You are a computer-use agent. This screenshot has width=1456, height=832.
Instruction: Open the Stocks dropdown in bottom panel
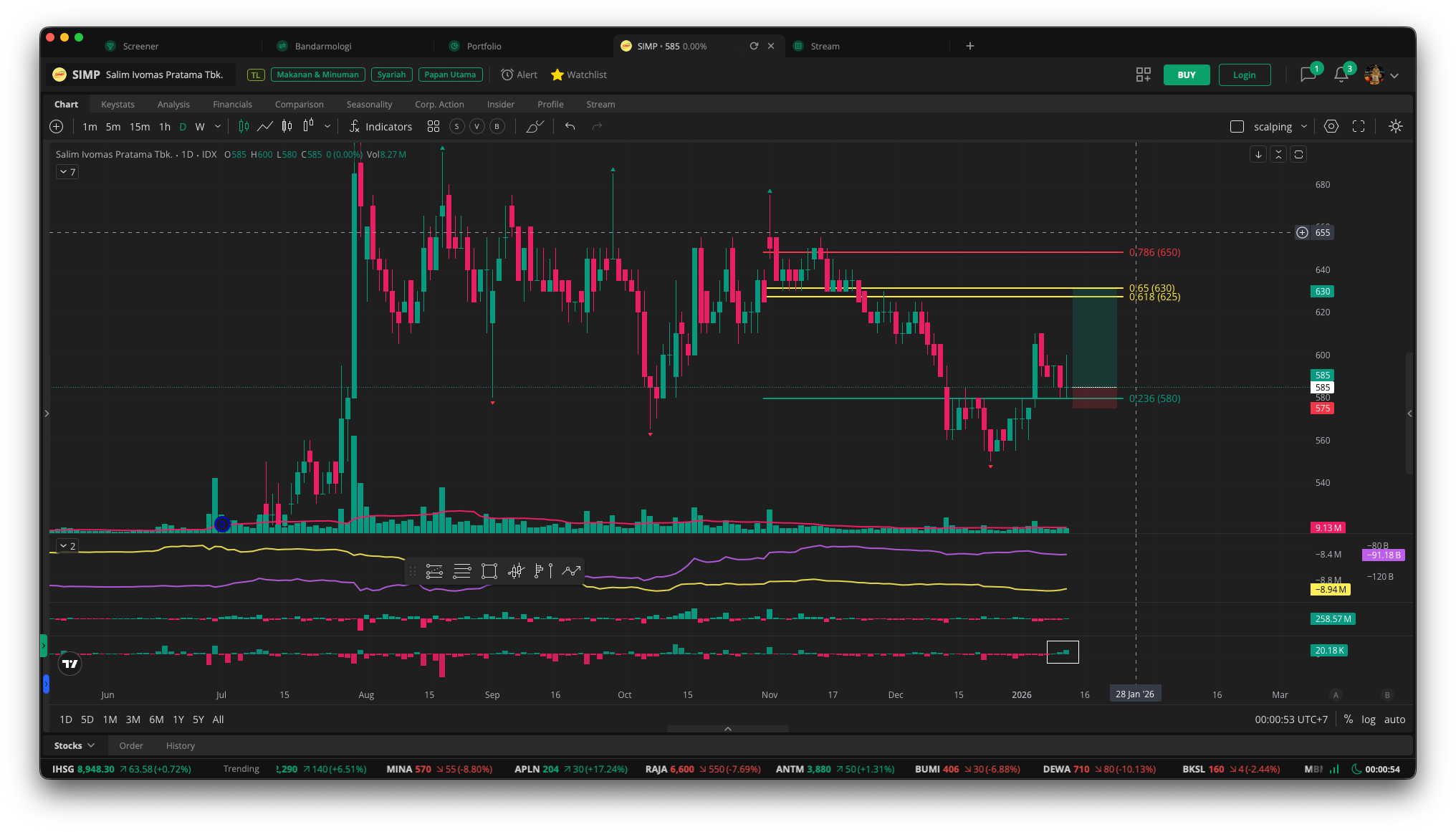click(x=75, y=746)
